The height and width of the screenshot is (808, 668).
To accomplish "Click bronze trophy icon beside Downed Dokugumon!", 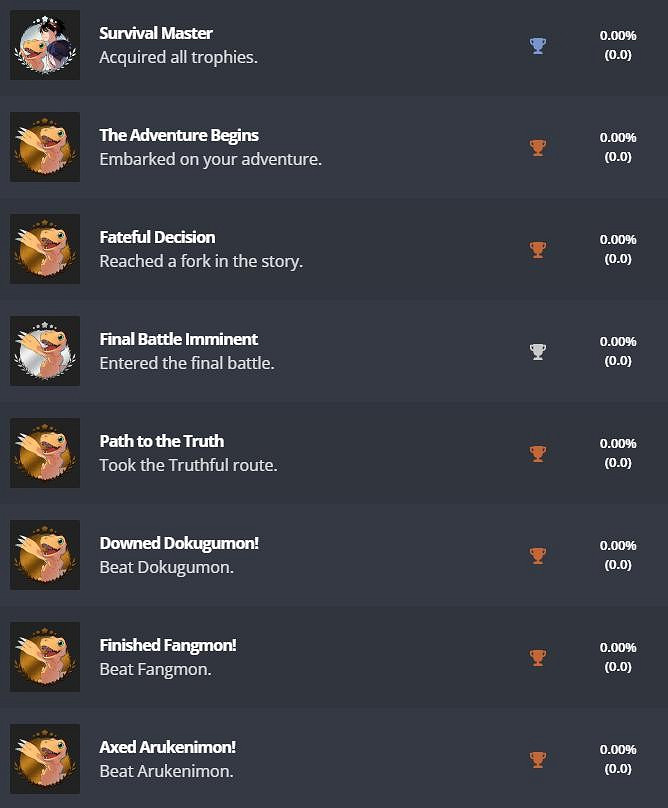I will (538, 556).
